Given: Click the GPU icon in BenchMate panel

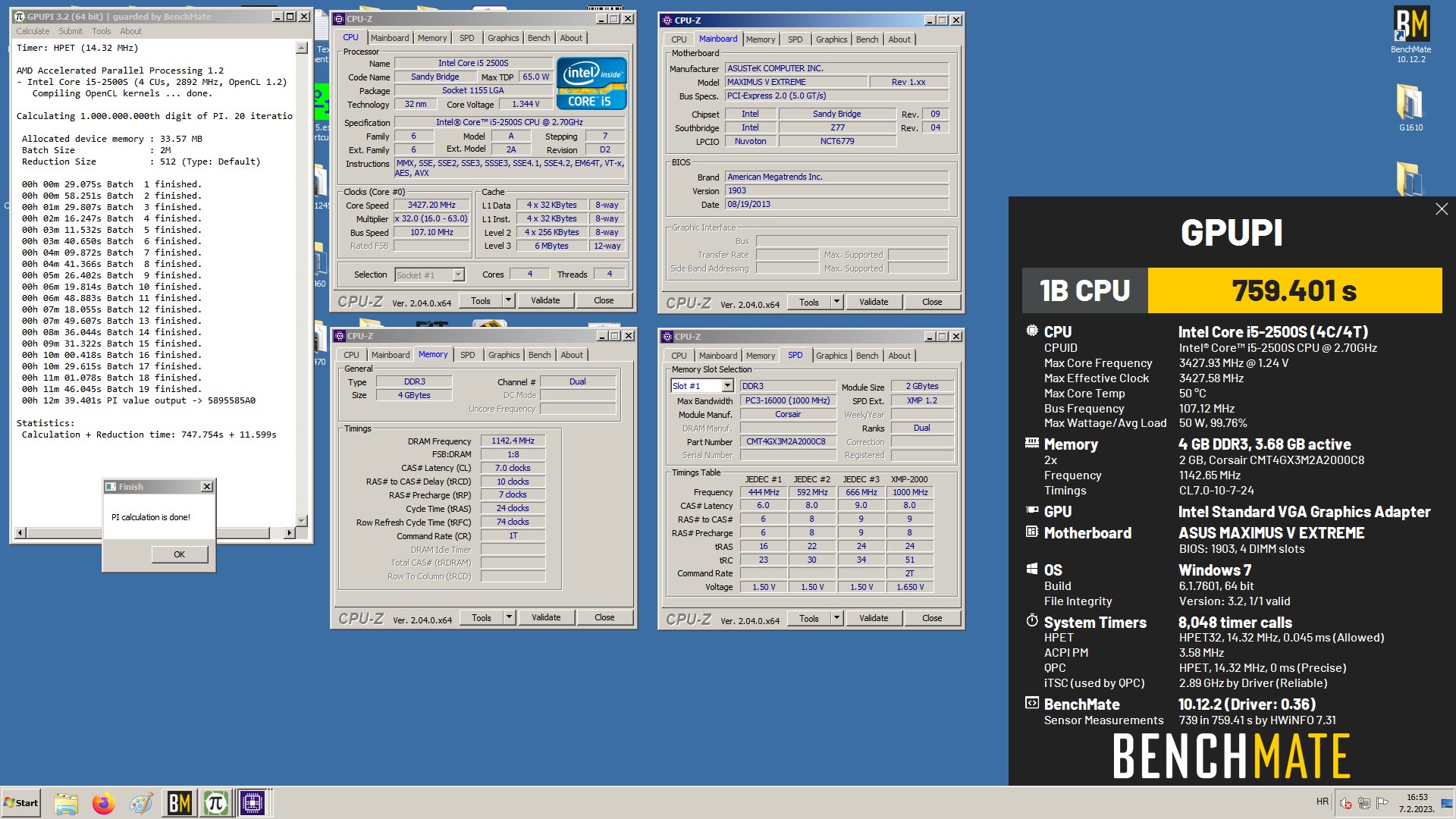Looking at the screenshot, I should click(x=1032, y=510).
